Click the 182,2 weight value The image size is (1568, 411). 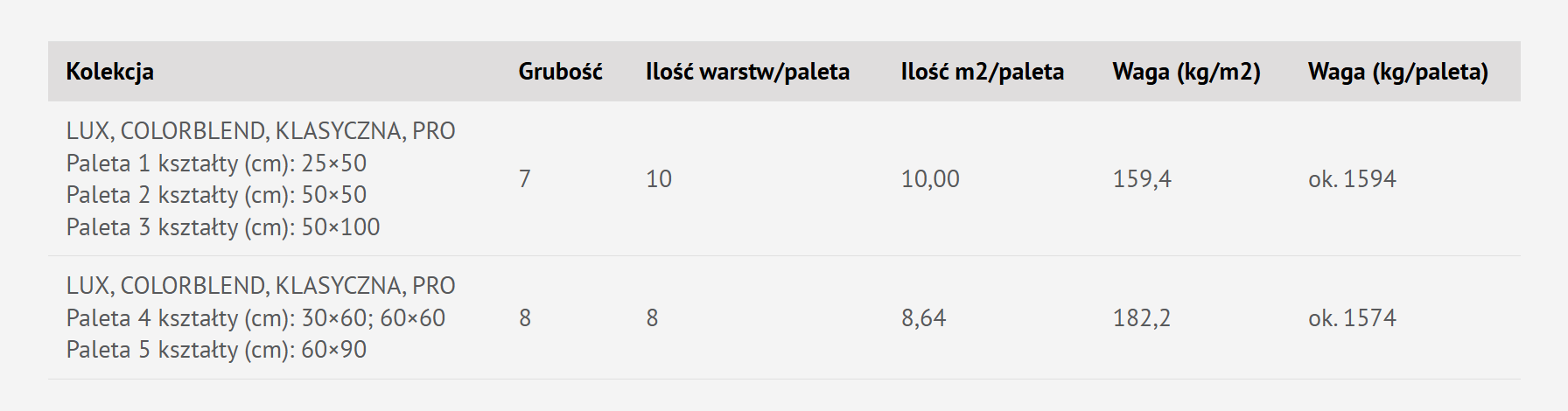(1141, 318)
